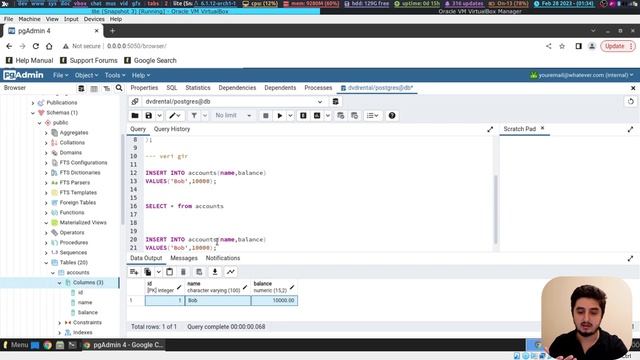This screenshot has height=360, width=640.
Task: Click View Data grid icon in Browser
Action: pos(94,88)
